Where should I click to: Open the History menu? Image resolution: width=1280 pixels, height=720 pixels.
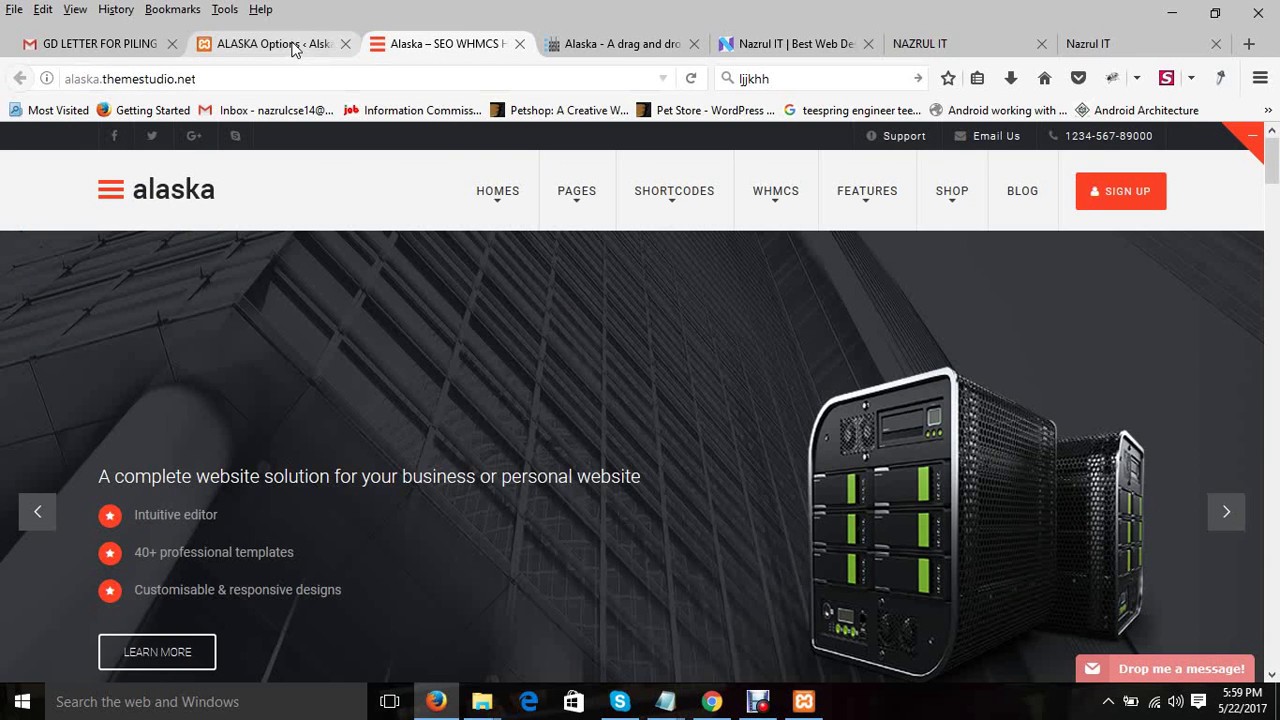(x=116, y=9)
